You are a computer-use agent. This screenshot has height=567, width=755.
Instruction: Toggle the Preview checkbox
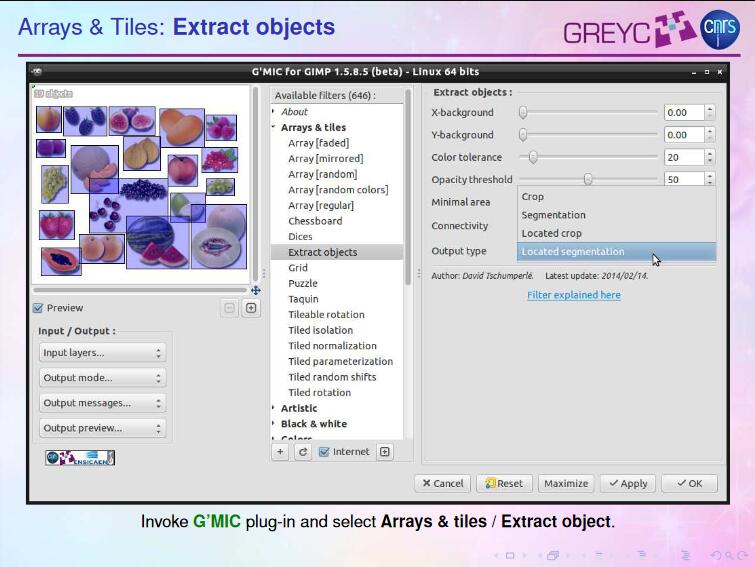tap(38, 308)
